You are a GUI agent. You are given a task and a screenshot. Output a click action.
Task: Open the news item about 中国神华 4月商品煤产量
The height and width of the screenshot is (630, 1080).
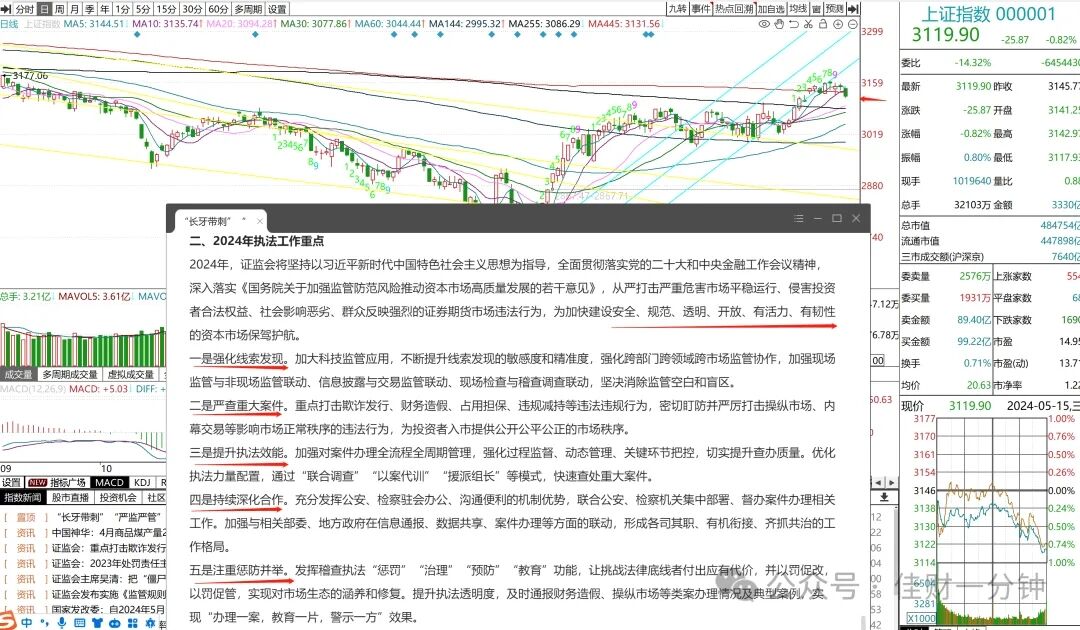point(109,532)
